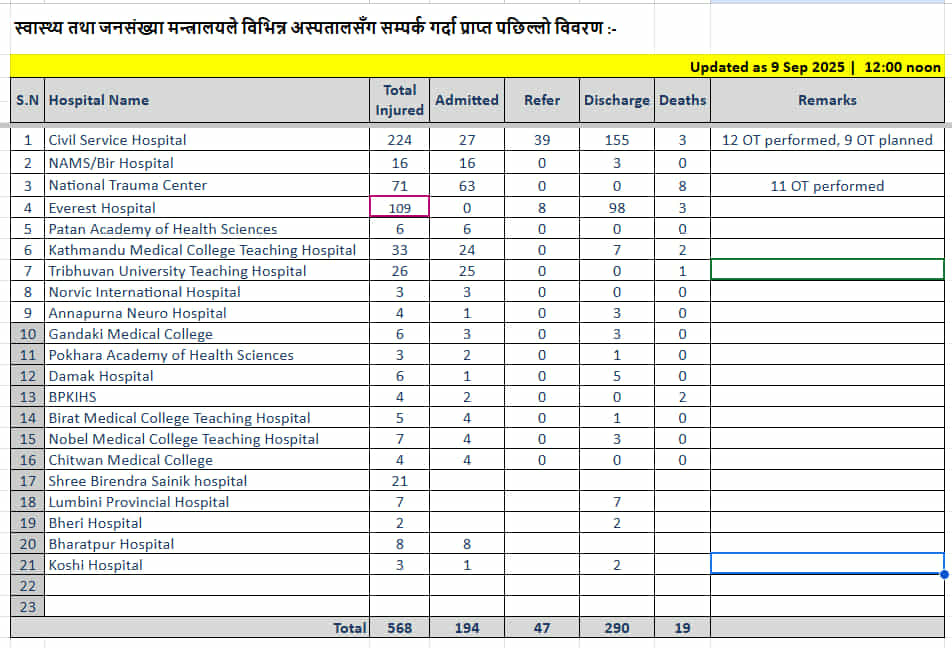The height and width of the screenshot is (648, 952).
Task: Select the National Trauma Center deaths value
Action: point(682,185)
